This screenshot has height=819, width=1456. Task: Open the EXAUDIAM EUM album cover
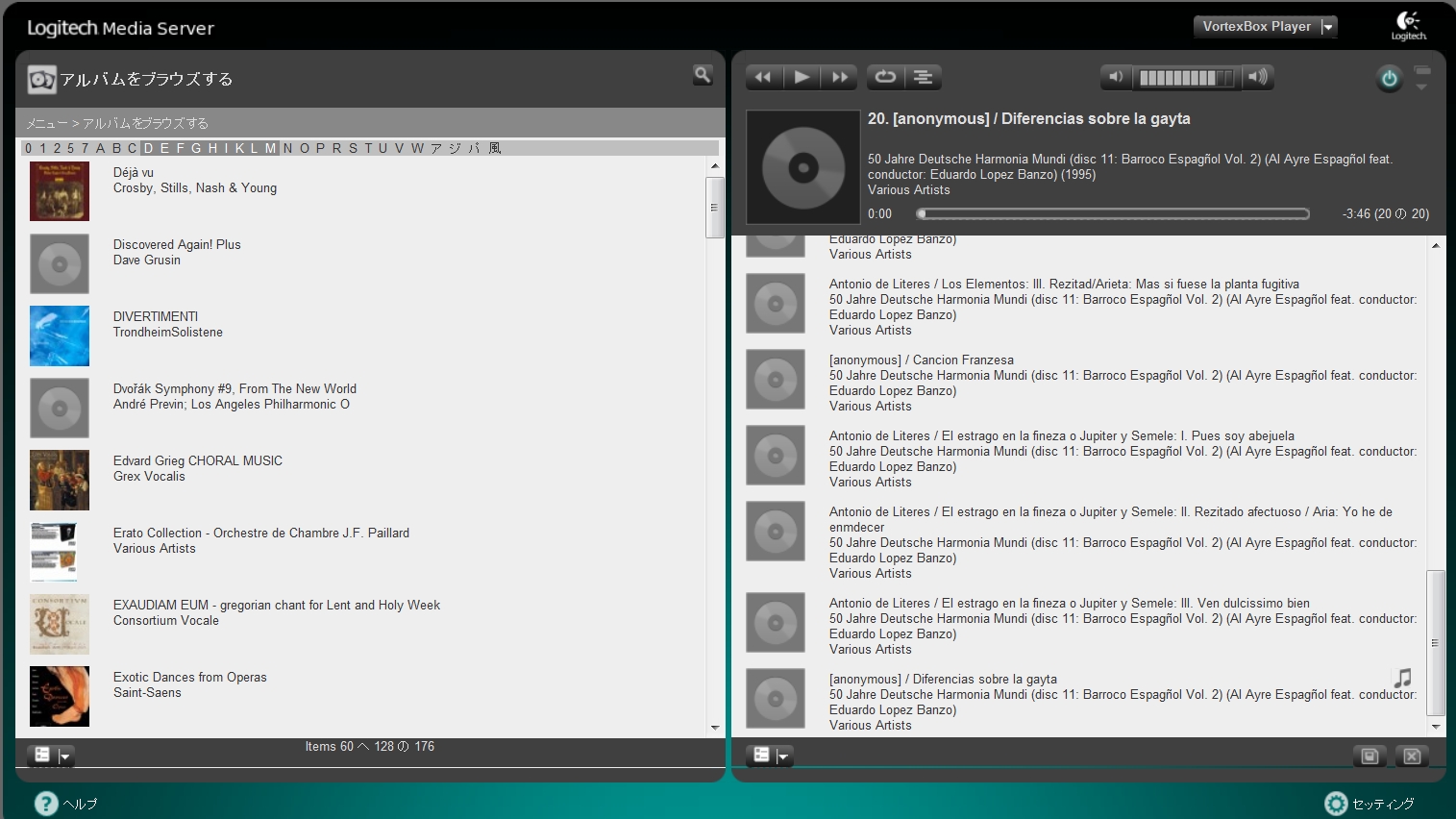(60, 624)
